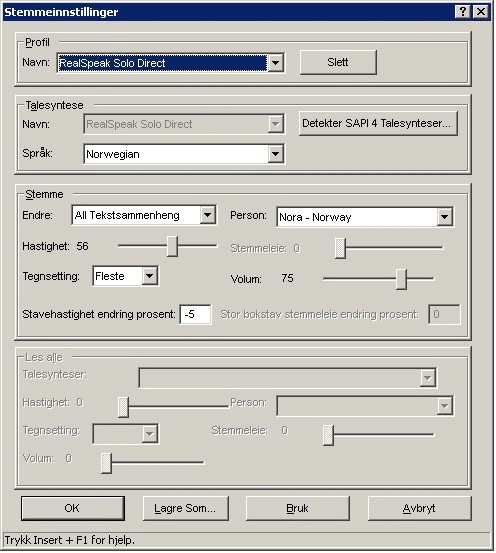
Task: Click the Stemme Hastighet value 56
Action: point(83,246)
